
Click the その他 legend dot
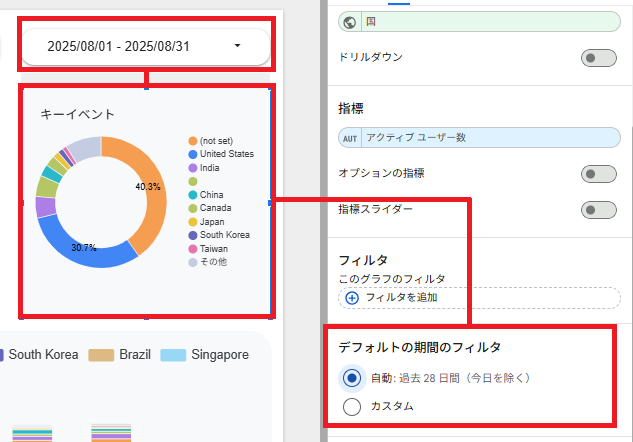click(x=193, y=262)
